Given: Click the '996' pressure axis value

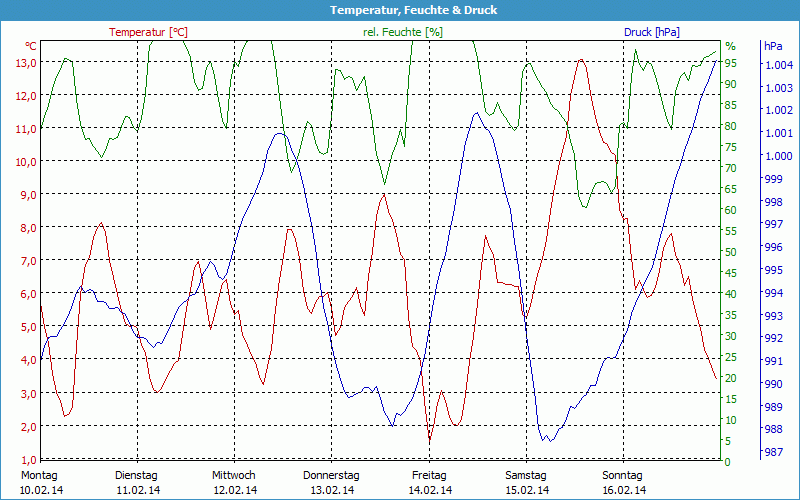Looking at the screenshot, I should tap(772, 247).
